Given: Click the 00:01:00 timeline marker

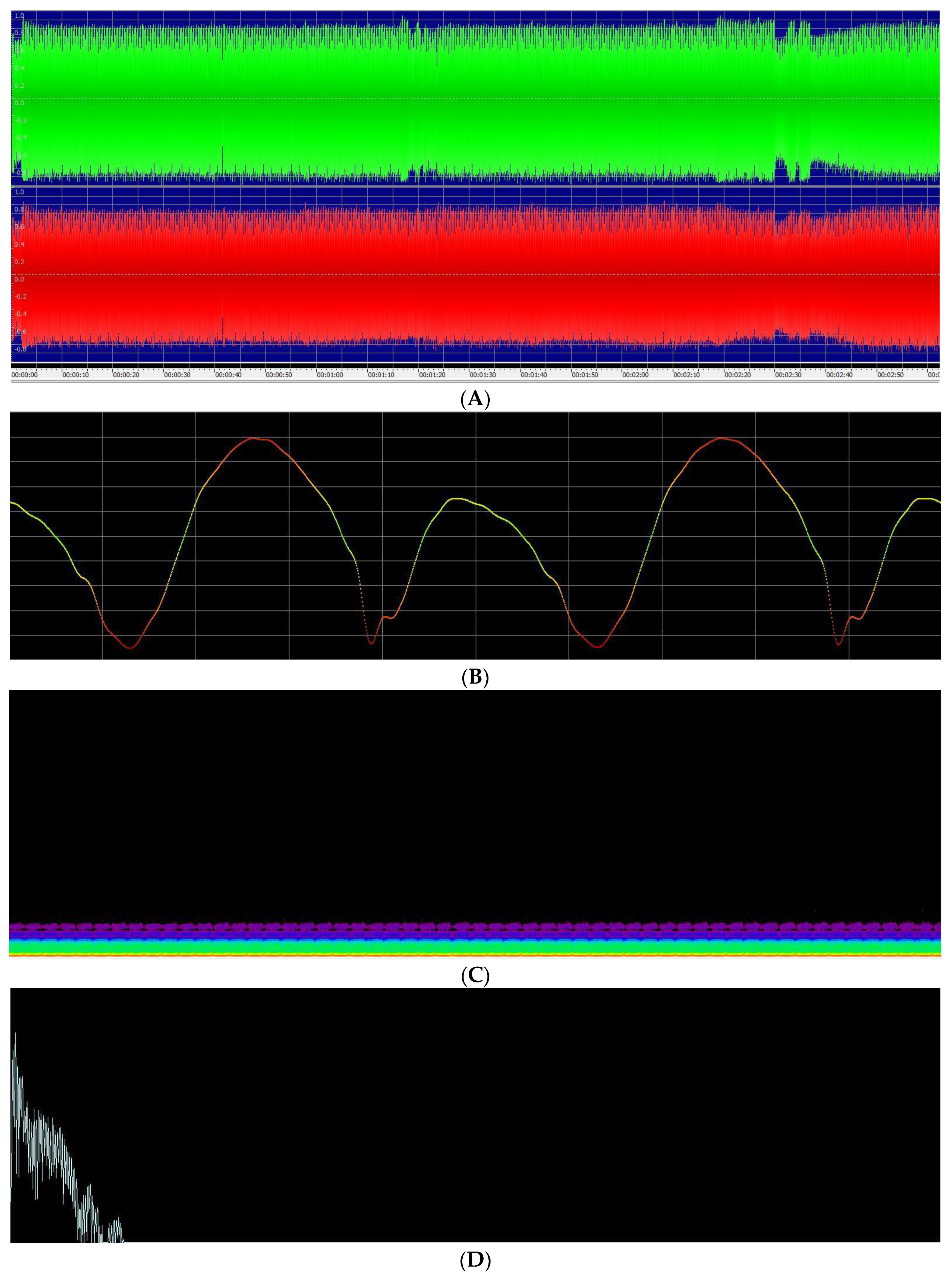Looking at the screenshot, I should 330,375.
